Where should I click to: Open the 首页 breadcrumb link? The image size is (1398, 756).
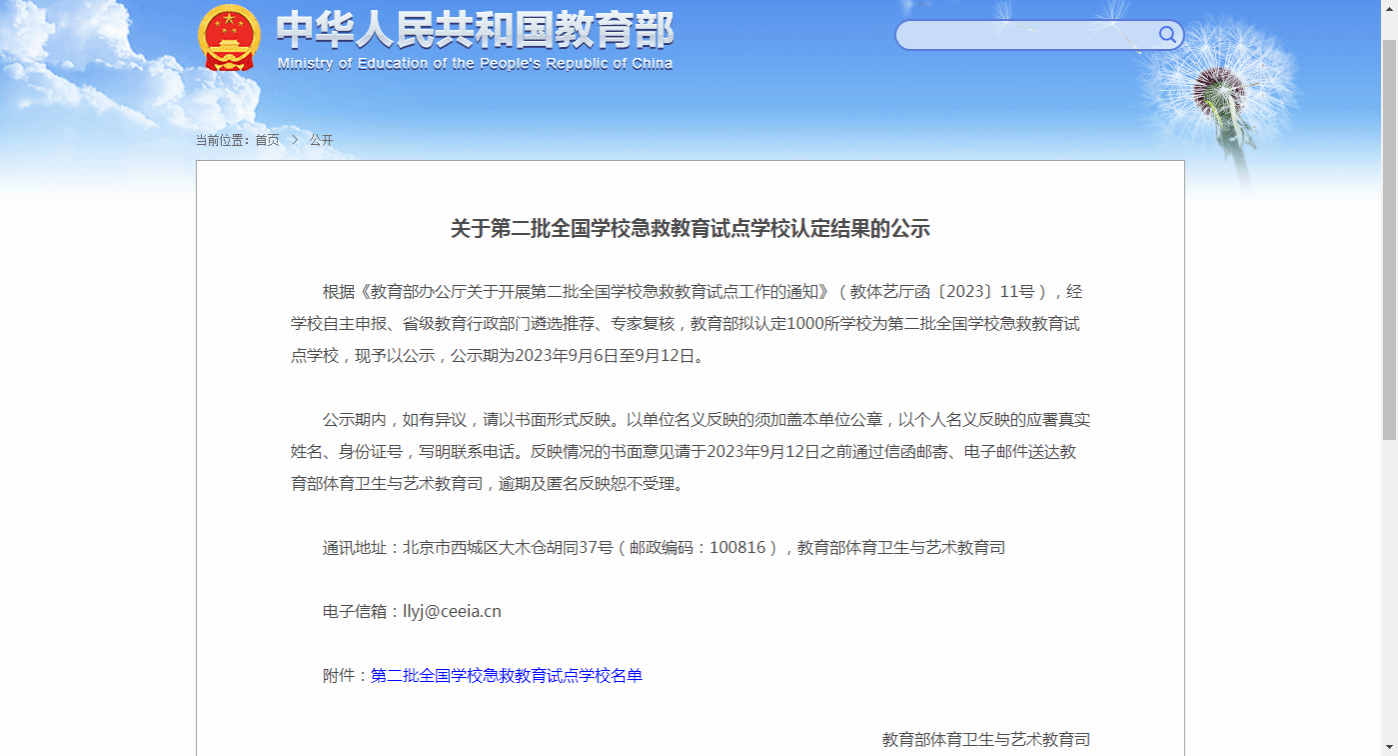pos(267,140)
